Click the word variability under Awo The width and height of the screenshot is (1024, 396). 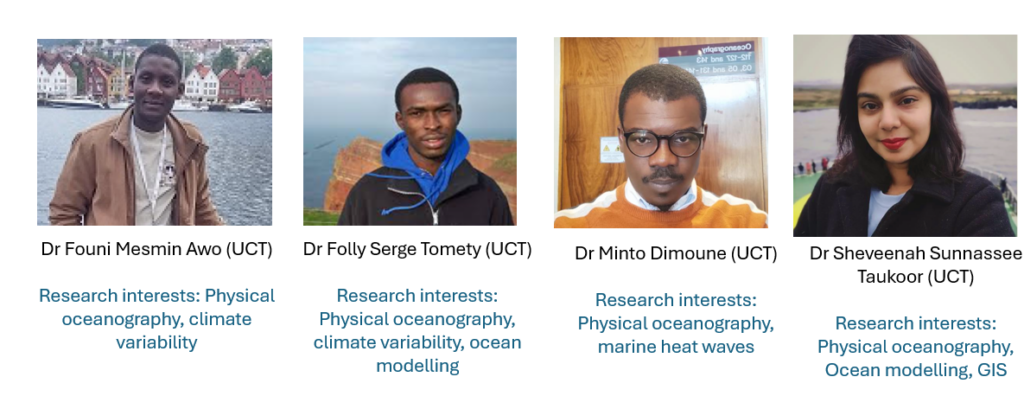[157, 342]
